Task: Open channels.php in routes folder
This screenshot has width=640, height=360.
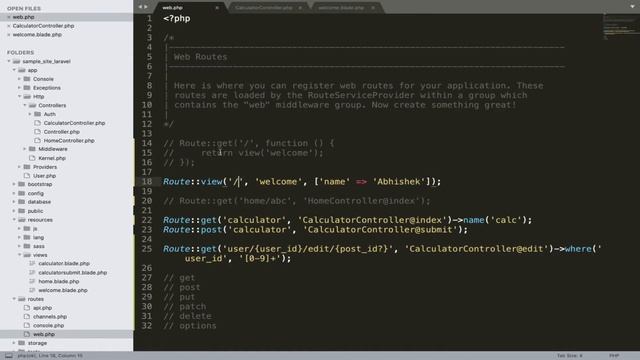Action: coord(50,316)
